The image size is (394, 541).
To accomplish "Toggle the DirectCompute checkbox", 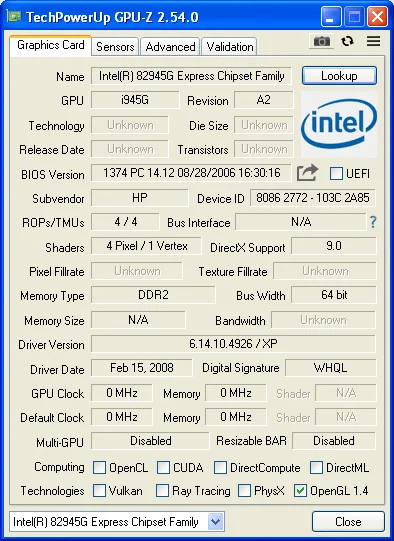I will pyautogui.click(x=220, y=468).
